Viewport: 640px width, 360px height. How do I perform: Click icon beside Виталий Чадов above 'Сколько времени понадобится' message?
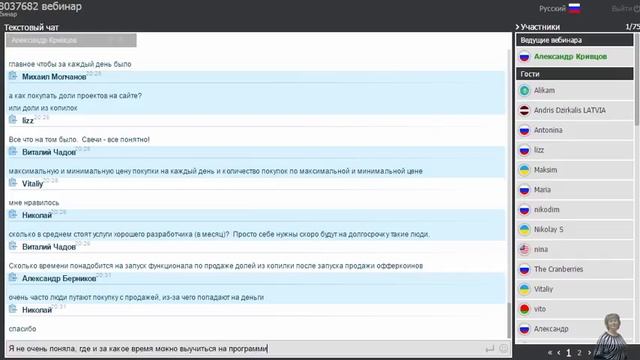[x=13, y=246]
